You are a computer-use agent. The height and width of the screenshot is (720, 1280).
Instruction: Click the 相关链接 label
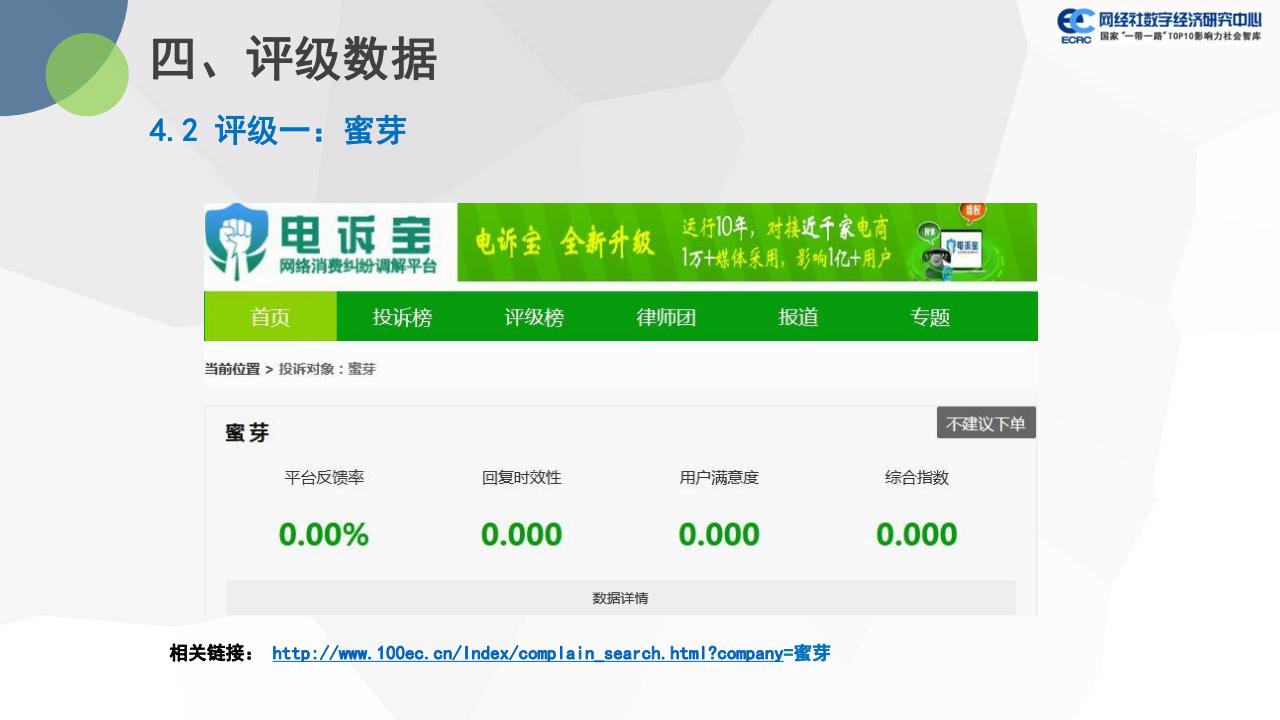pyautogui.click(x=212, y=653)
